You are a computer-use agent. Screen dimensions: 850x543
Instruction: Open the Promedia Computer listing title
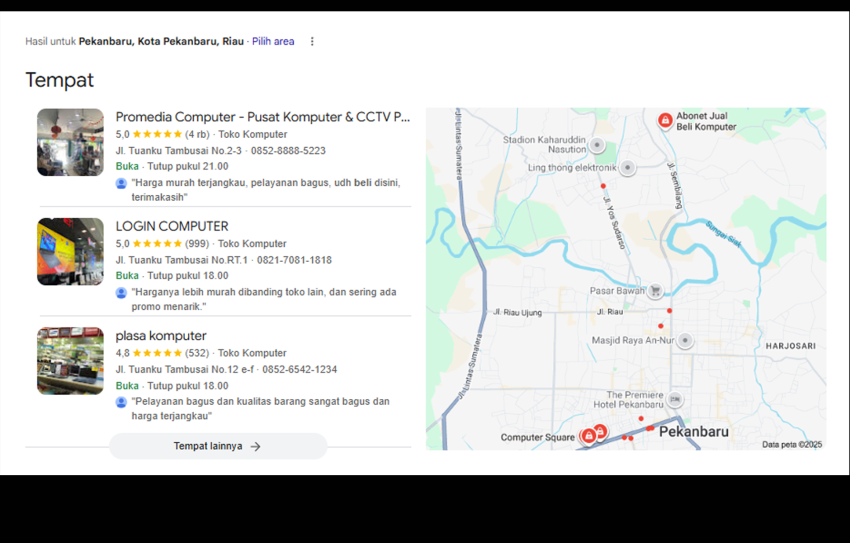(x=262, y=117)
